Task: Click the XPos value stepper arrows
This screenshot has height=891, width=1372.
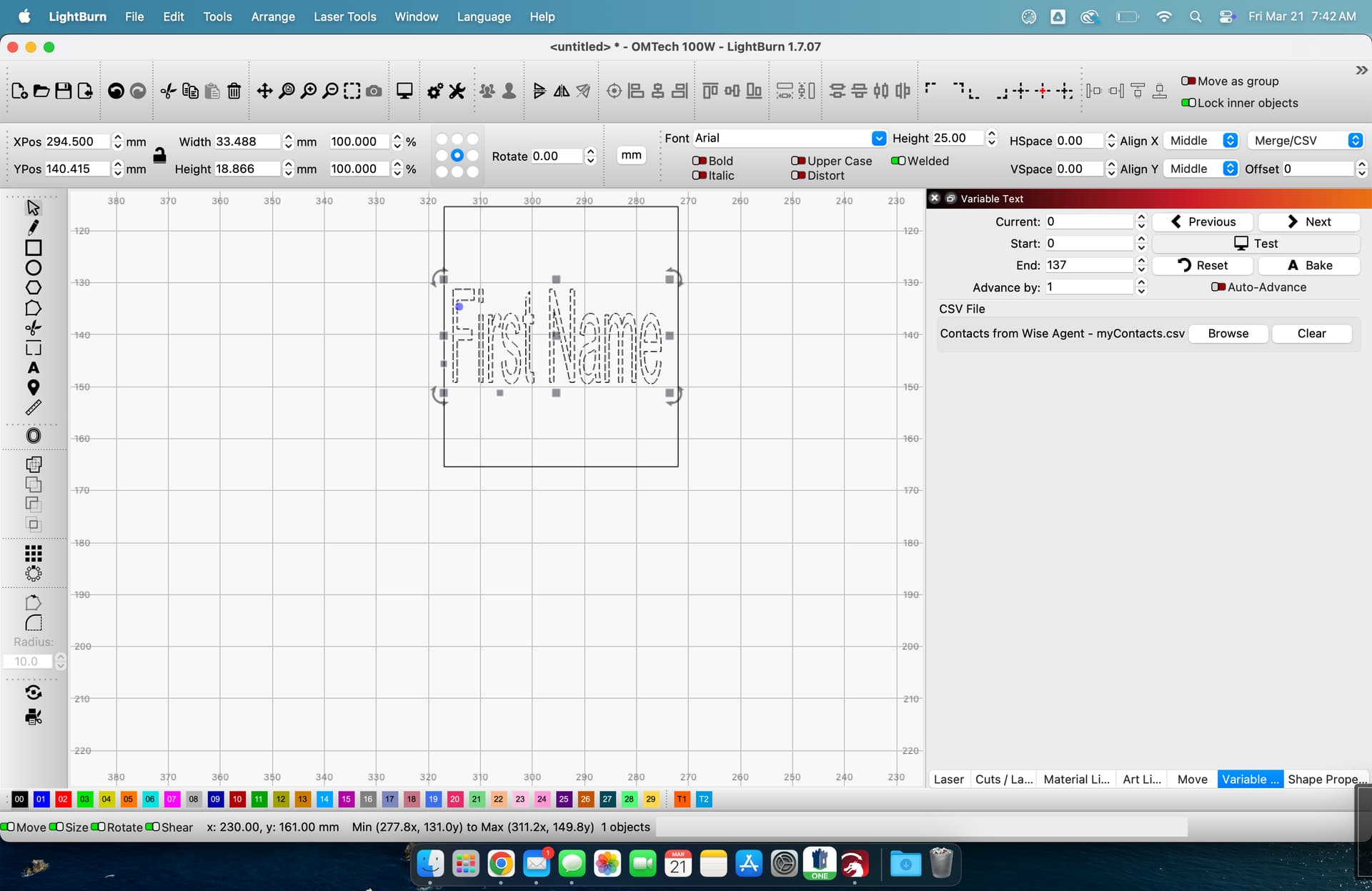Action: click(x=118, y=141)
